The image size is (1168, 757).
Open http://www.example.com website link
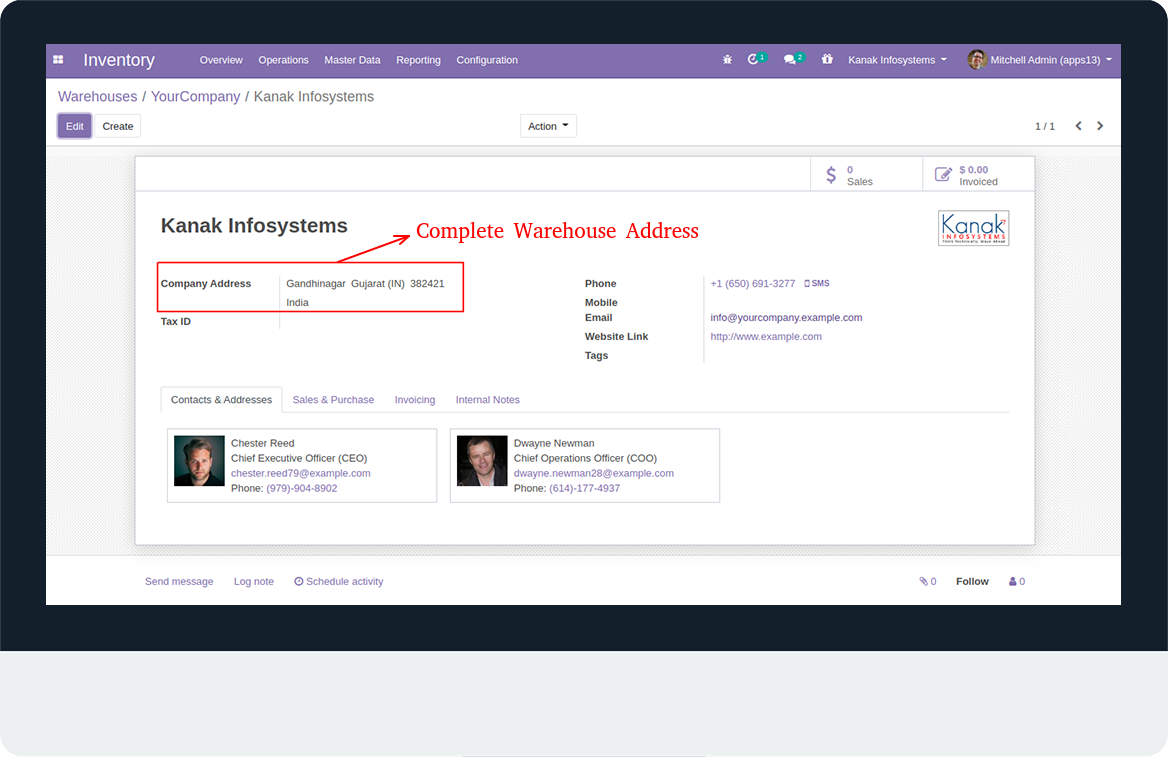click(766, 336)
